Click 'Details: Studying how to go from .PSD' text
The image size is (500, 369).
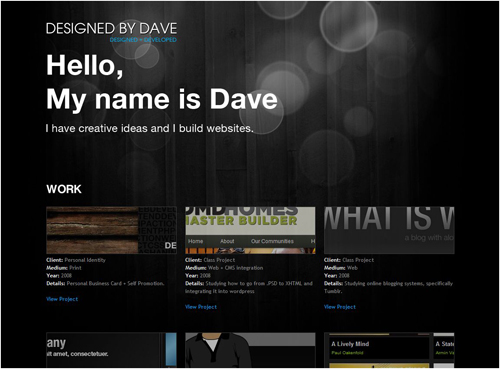(x=249, y=287)
